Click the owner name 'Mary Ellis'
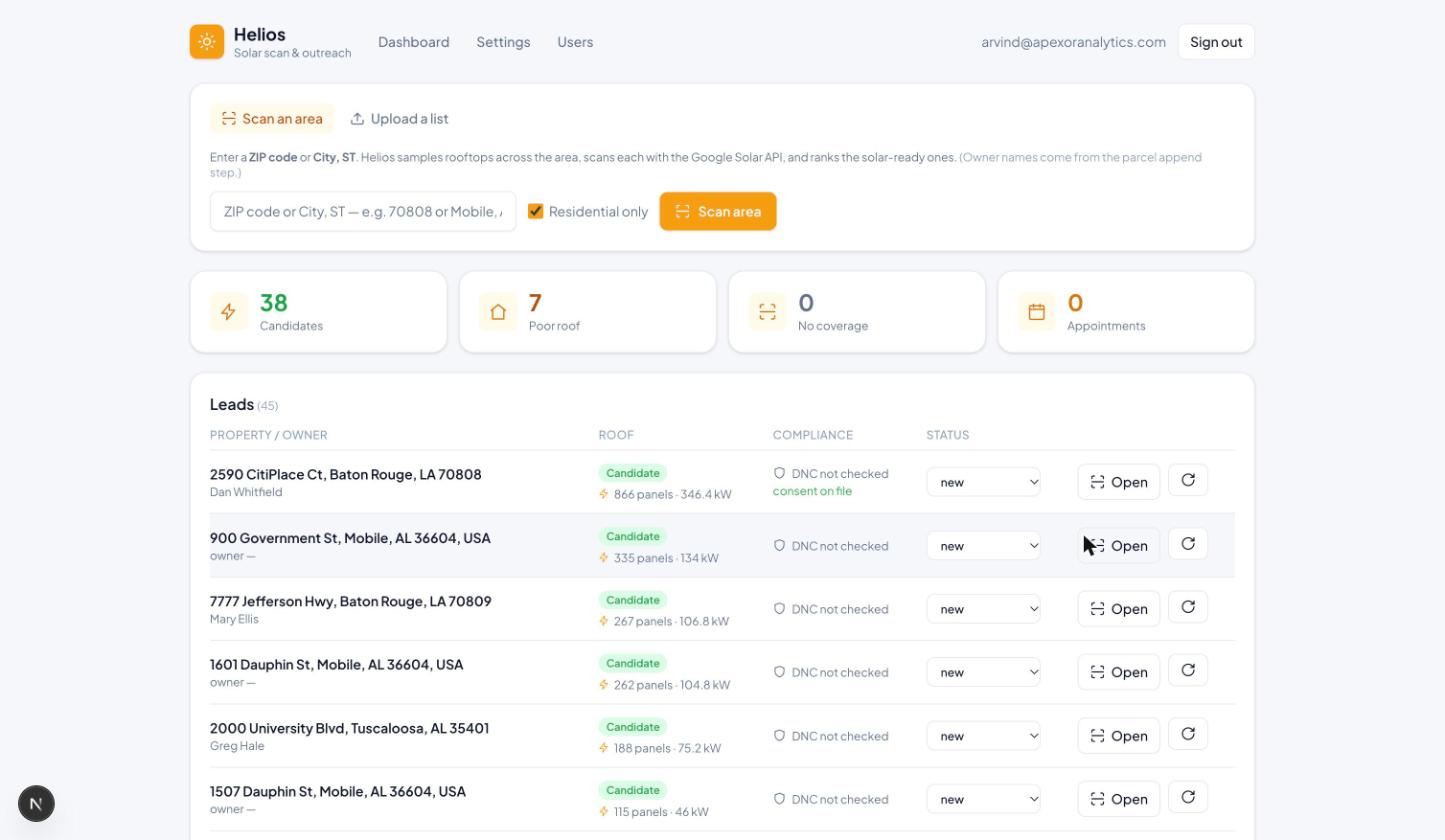Screen dimensions: 1445x840 coord(234,619)
